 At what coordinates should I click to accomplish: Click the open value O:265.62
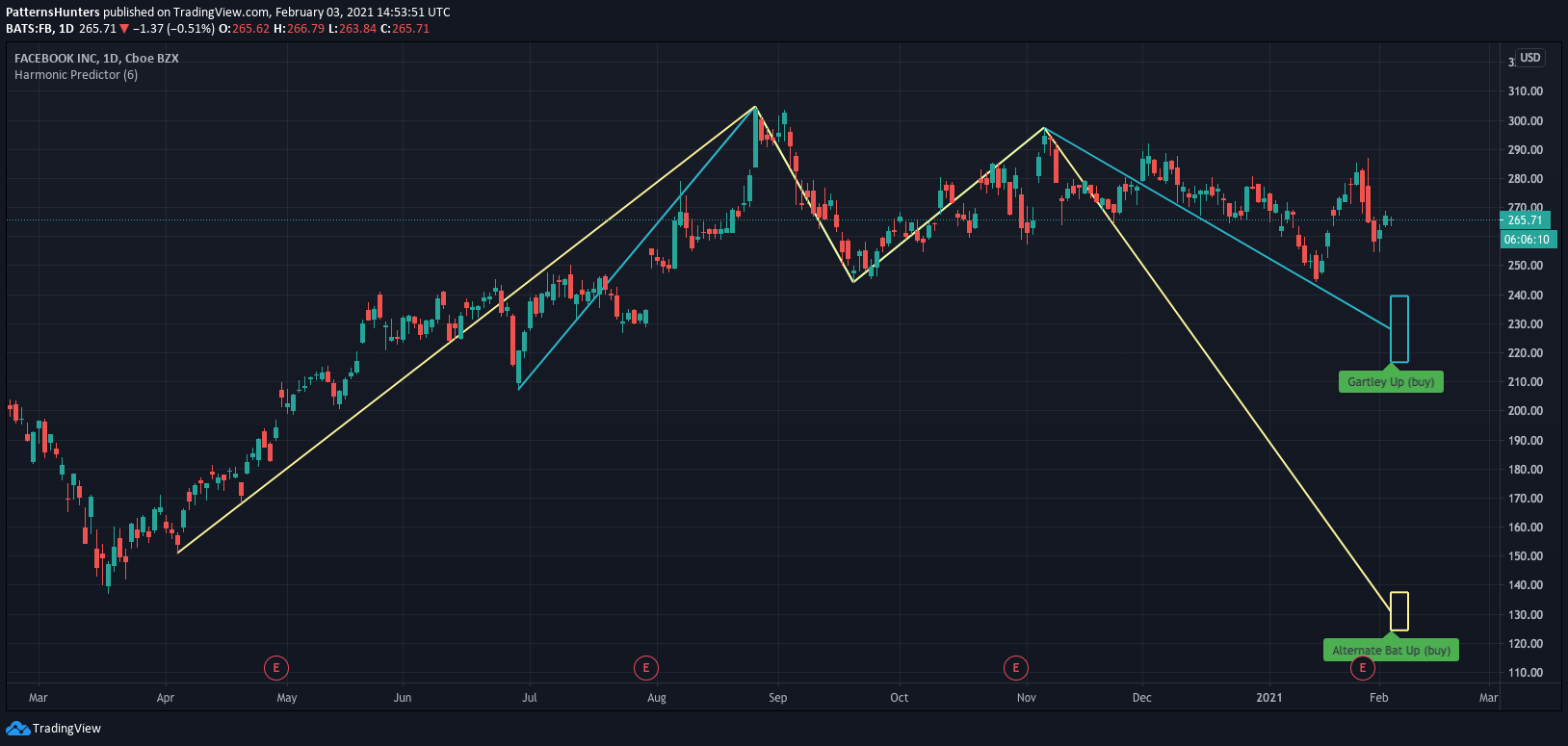[245, 29]
